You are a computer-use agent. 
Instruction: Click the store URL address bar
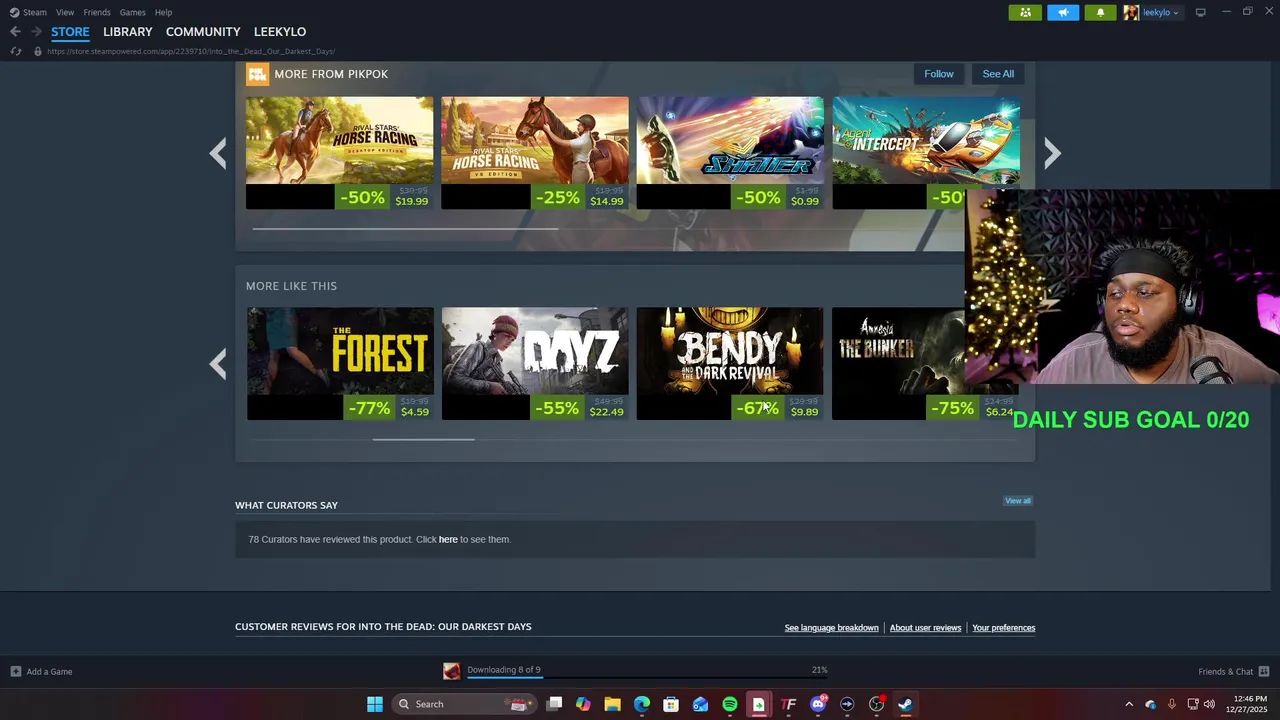[190, 51]
